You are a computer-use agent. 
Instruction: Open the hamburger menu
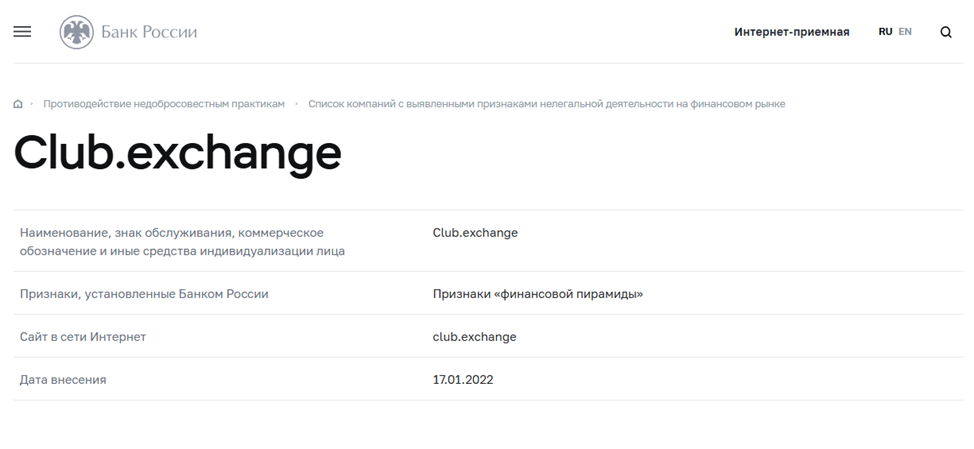(22, 32)
